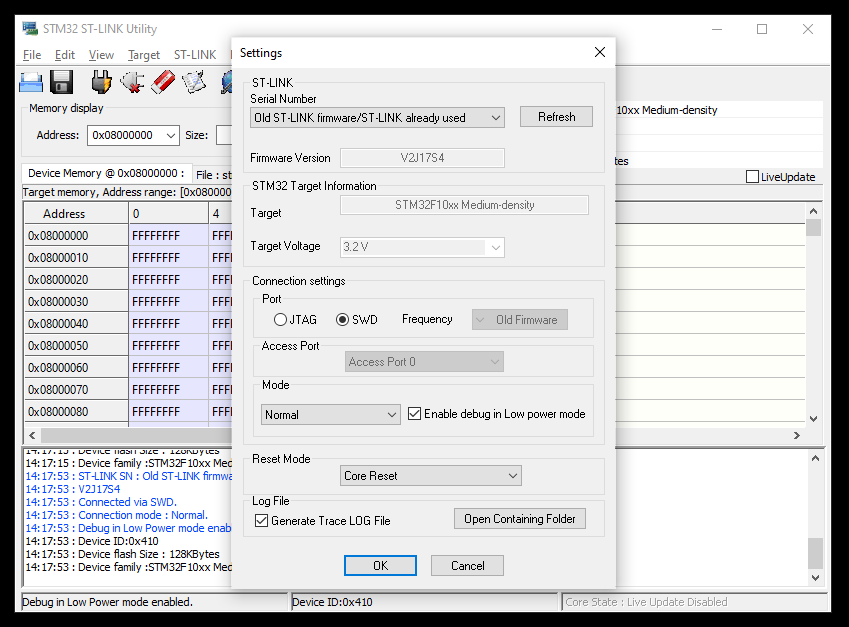The height and width of the screenshot is (627, 849).
Task: Click the Cancel button
Action: click(467, 565)
